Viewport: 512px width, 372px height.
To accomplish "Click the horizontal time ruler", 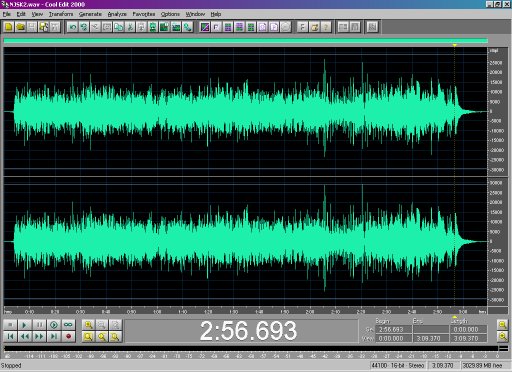I will (245, 311).
